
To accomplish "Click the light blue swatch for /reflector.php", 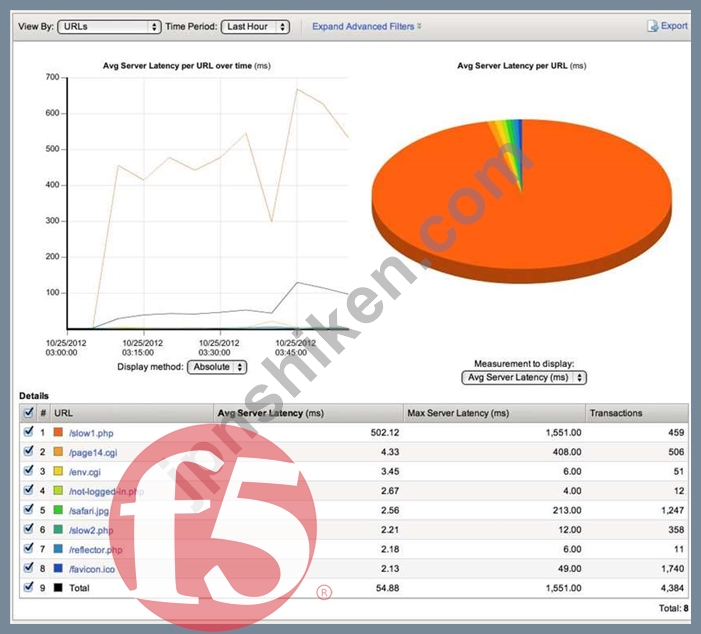I will 58,549.
